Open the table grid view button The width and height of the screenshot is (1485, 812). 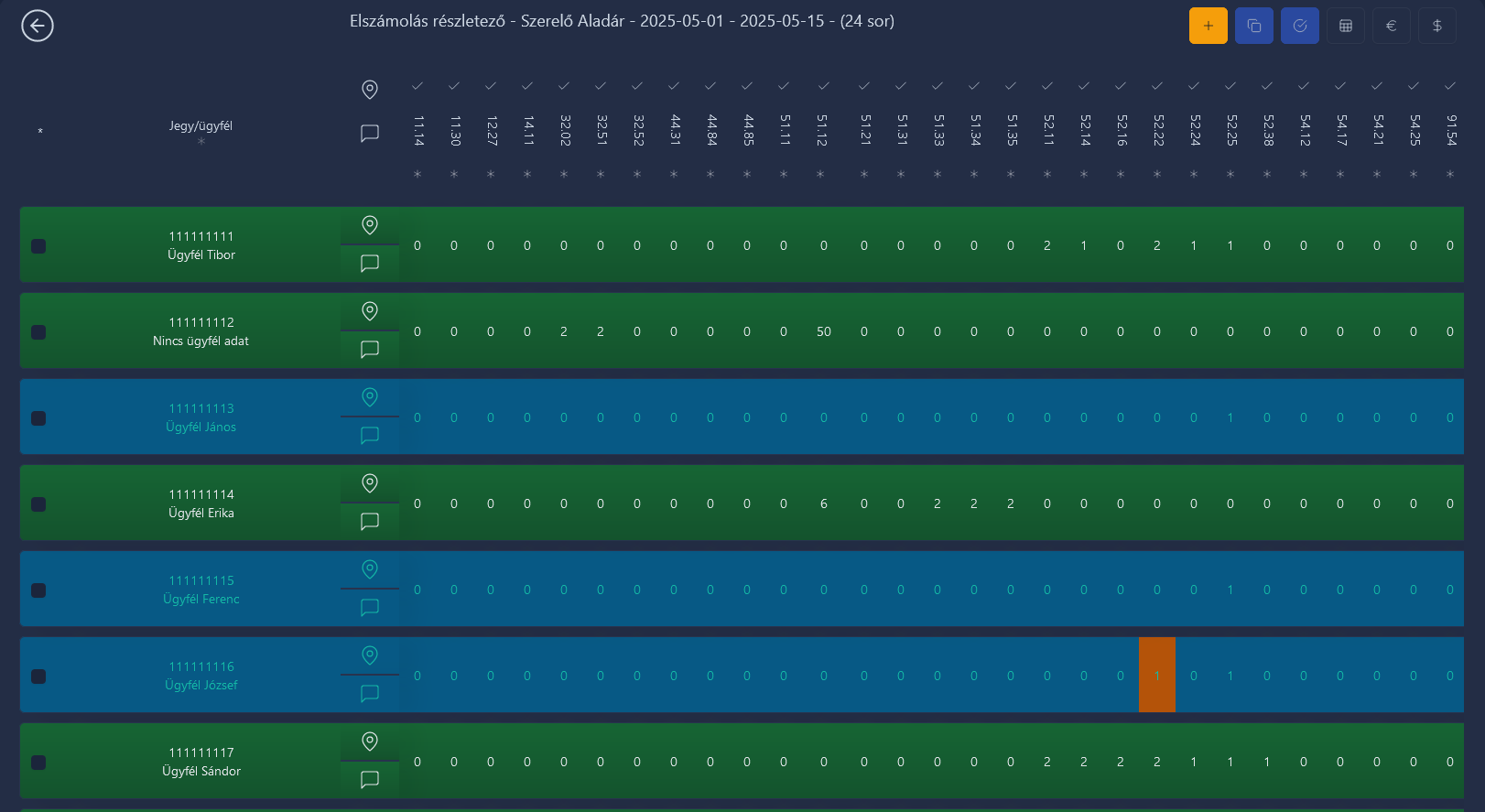pos(1346,26)
